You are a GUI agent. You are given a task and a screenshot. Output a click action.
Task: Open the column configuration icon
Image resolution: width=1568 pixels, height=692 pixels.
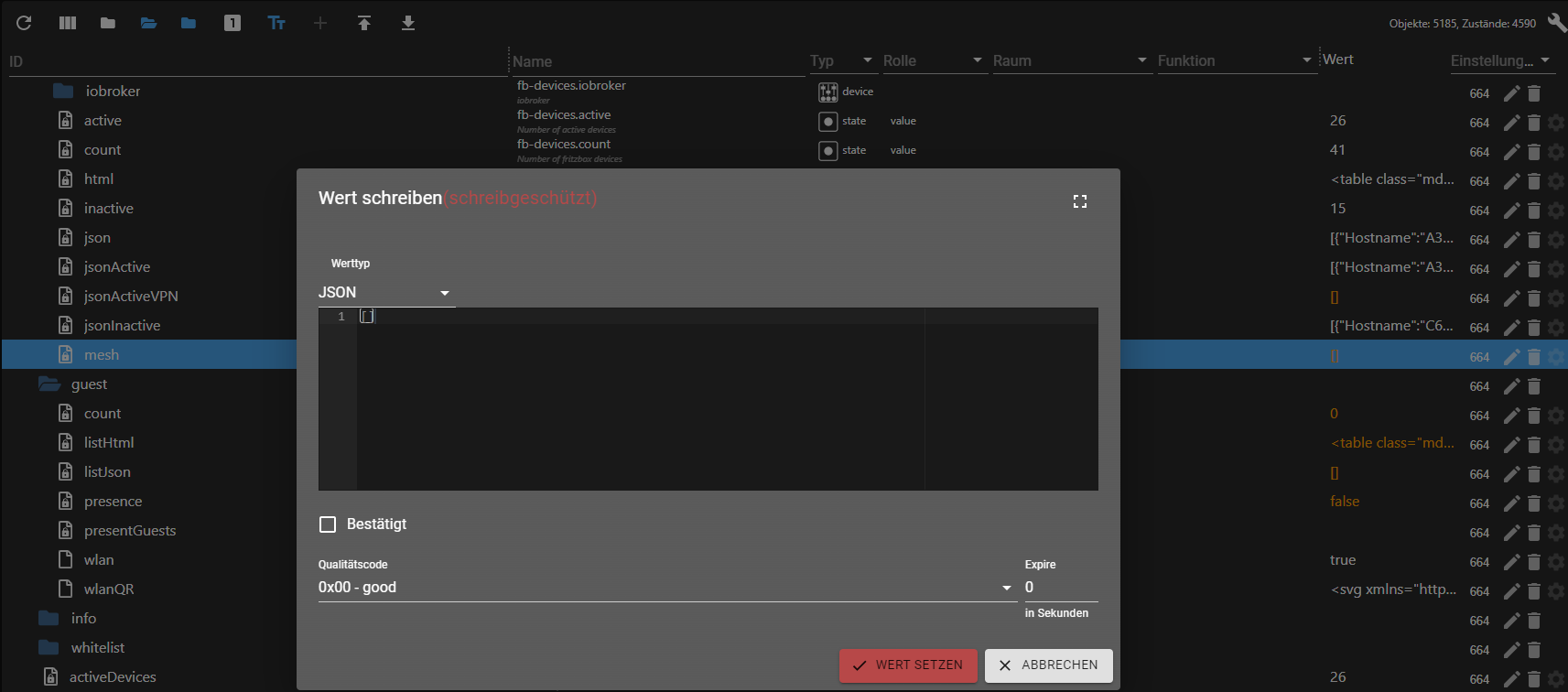(68, 23)
